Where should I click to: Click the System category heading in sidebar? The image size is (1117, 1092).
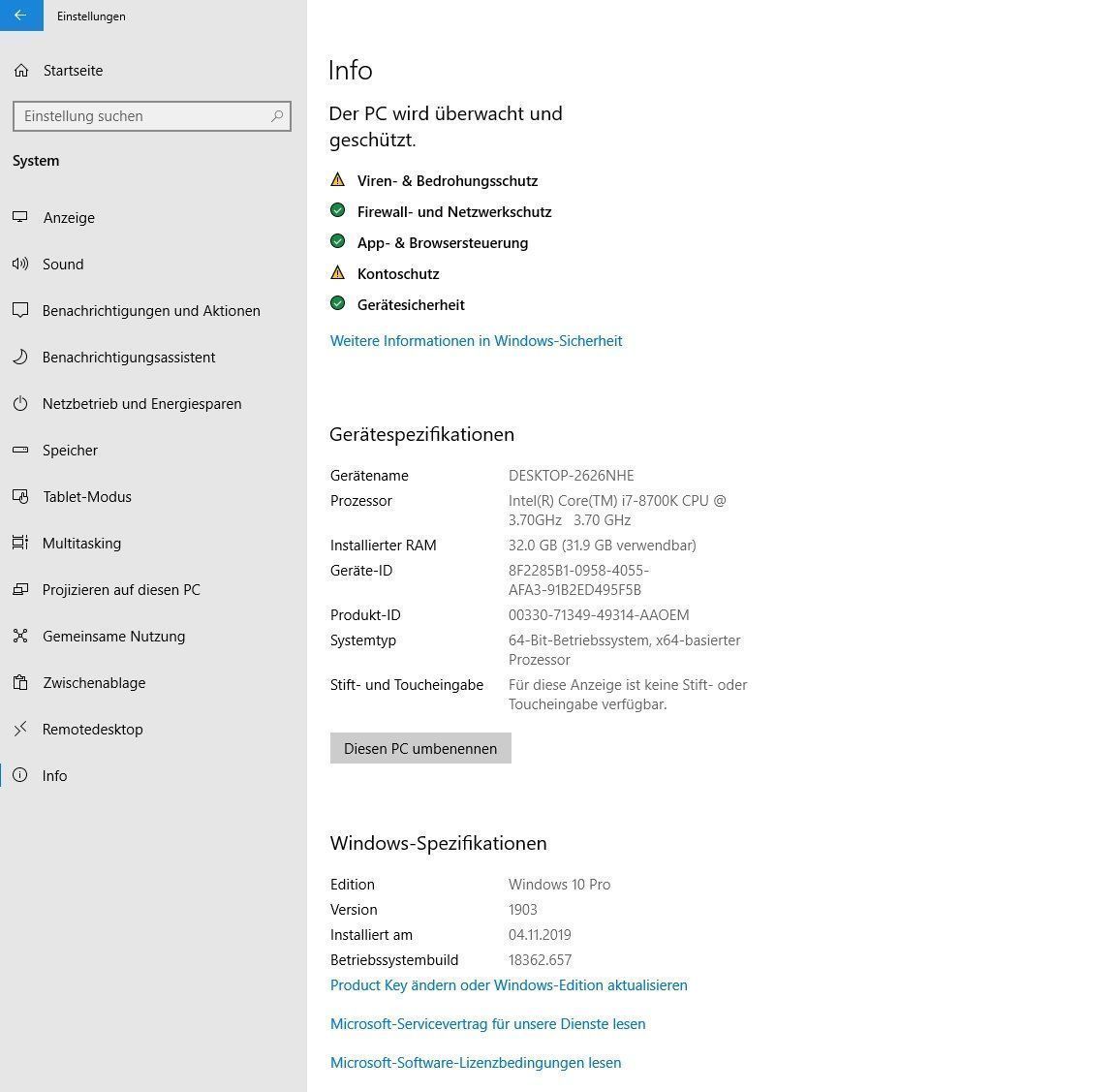coord(36,161)
